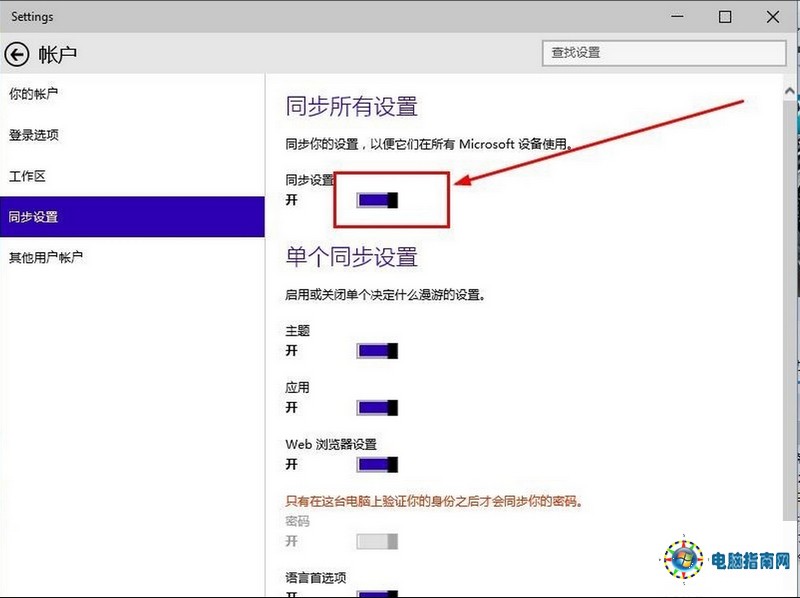
Task: Click the 语言首选项 label
Action: click(x=316, y=578)
